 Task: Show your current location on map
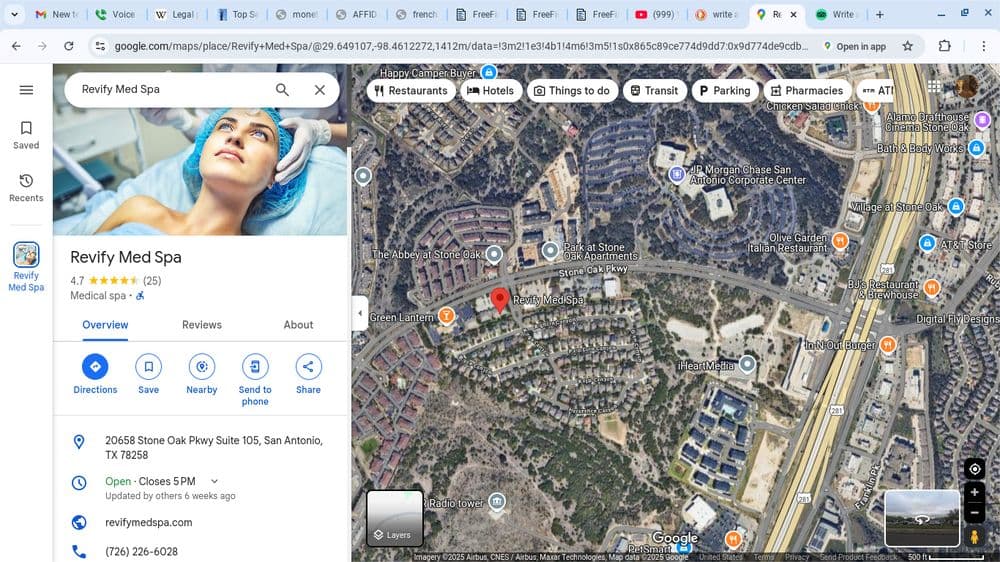(x=974, y=469)
